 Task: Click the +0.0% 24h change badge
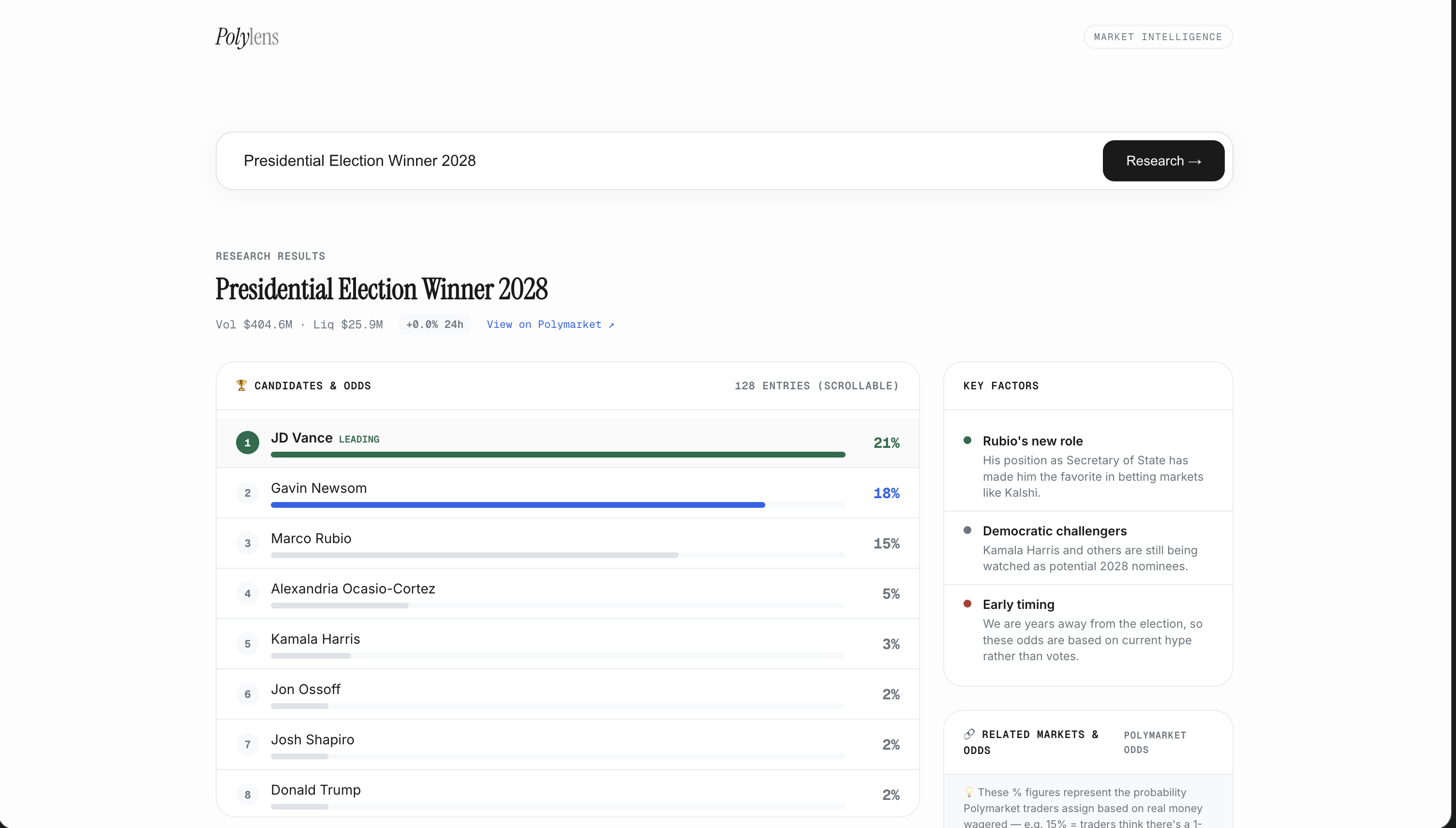pyautogui.click(x=434, y=324)
